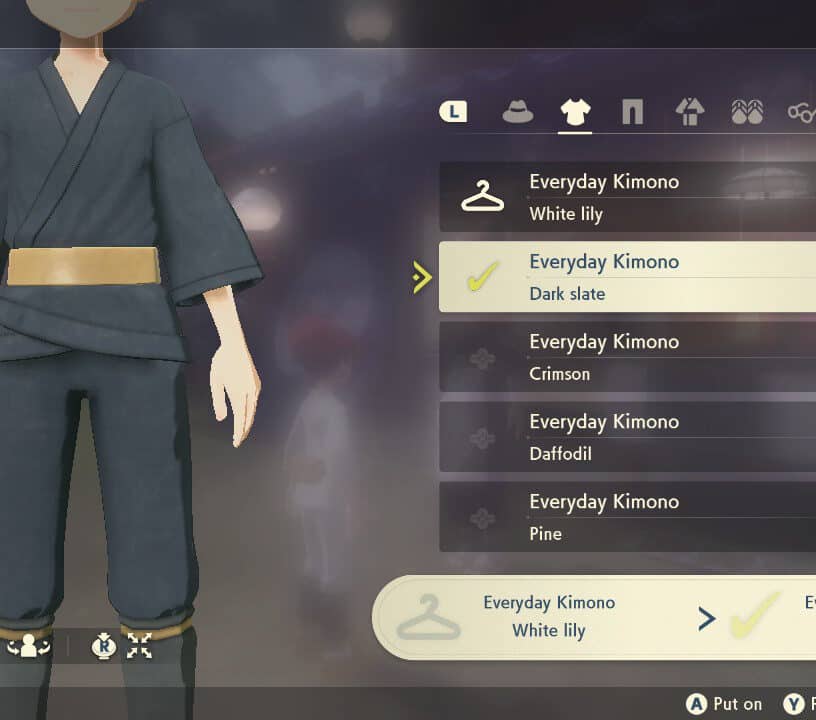816x720 pixels.
Task: Click the rotate character icon
Action: coord(29,646)
